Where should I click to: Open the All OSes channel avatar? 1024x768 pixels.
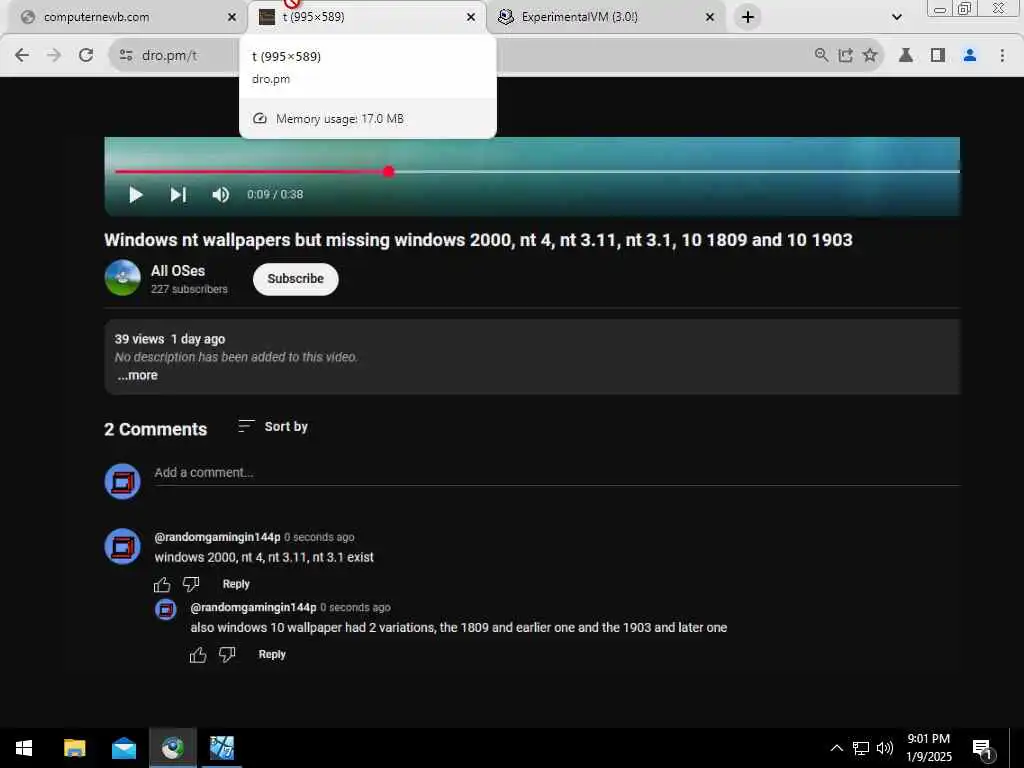point(122,278)
